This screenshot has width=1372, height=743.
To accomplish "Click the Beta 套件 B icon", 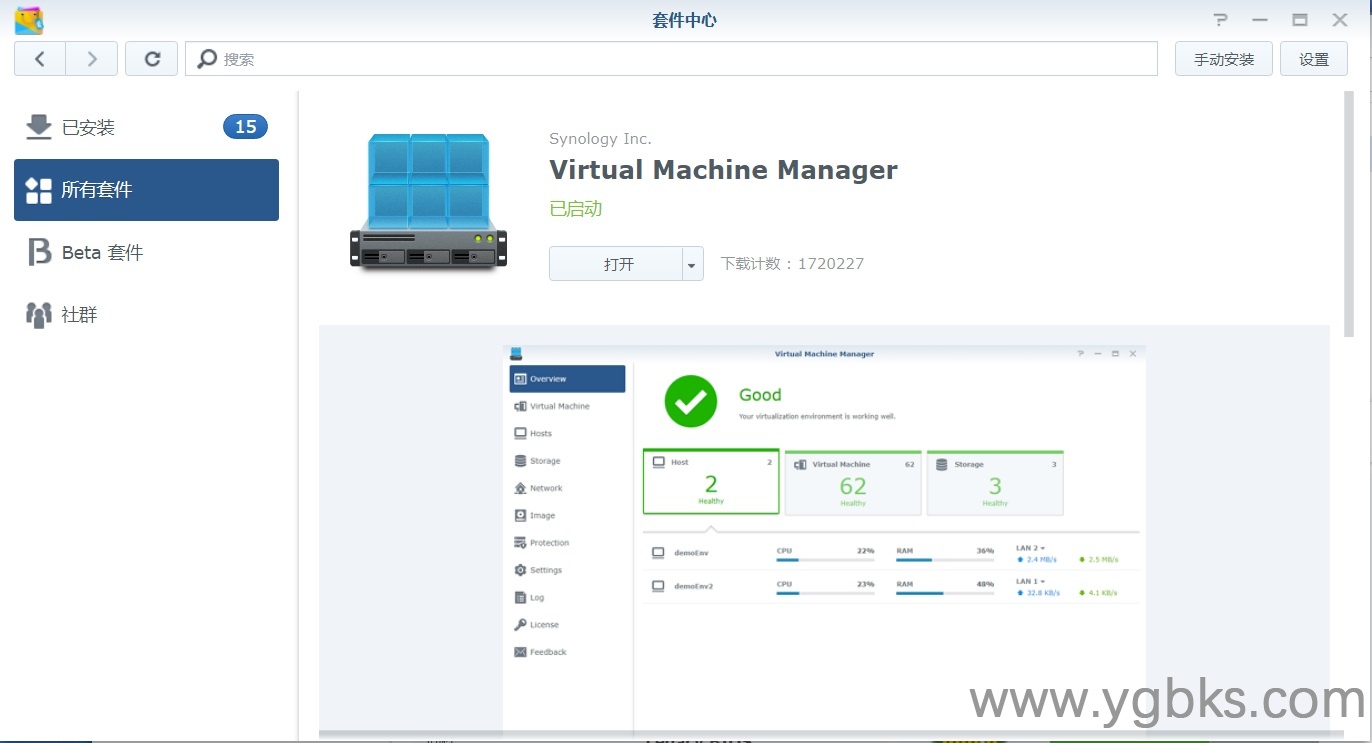I will (38, 252).
